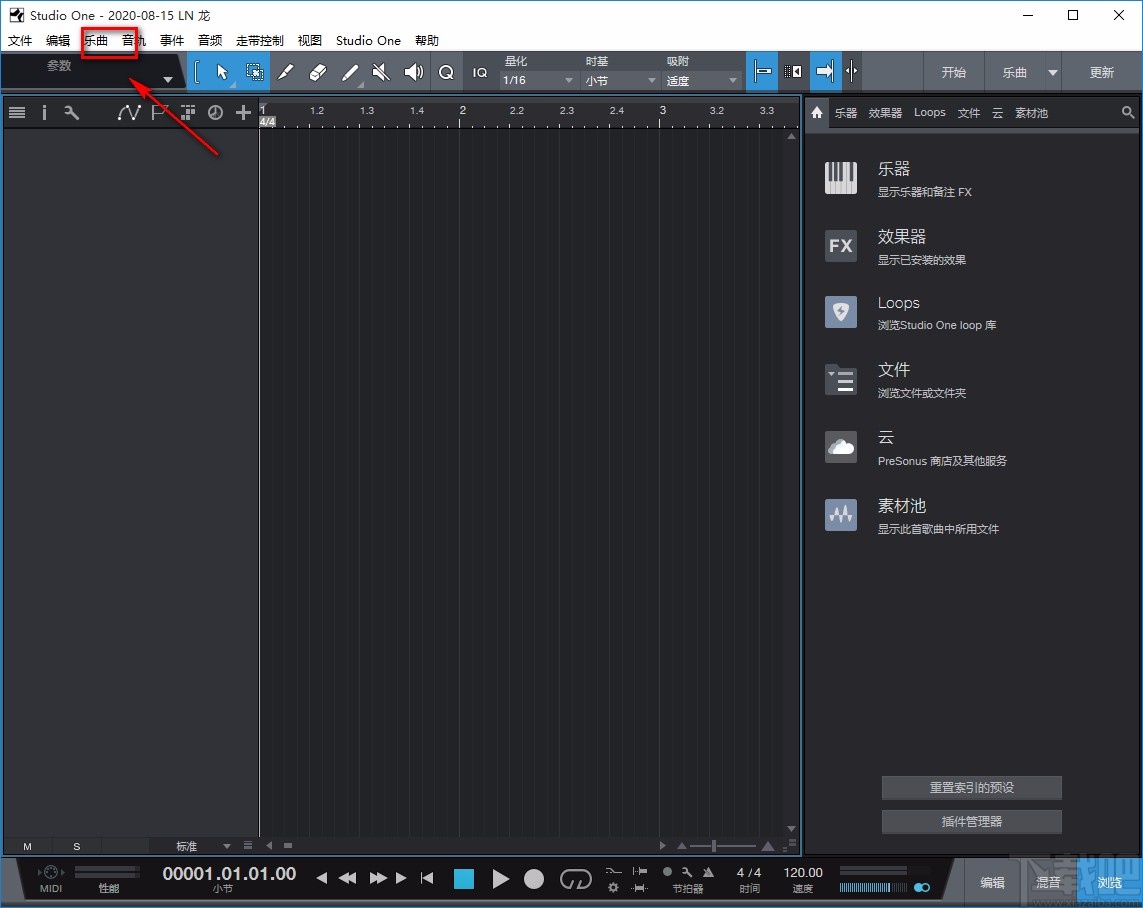Select the Split (knife) tool
This screenshot has width=1143, height=908.
click(286, 71)
